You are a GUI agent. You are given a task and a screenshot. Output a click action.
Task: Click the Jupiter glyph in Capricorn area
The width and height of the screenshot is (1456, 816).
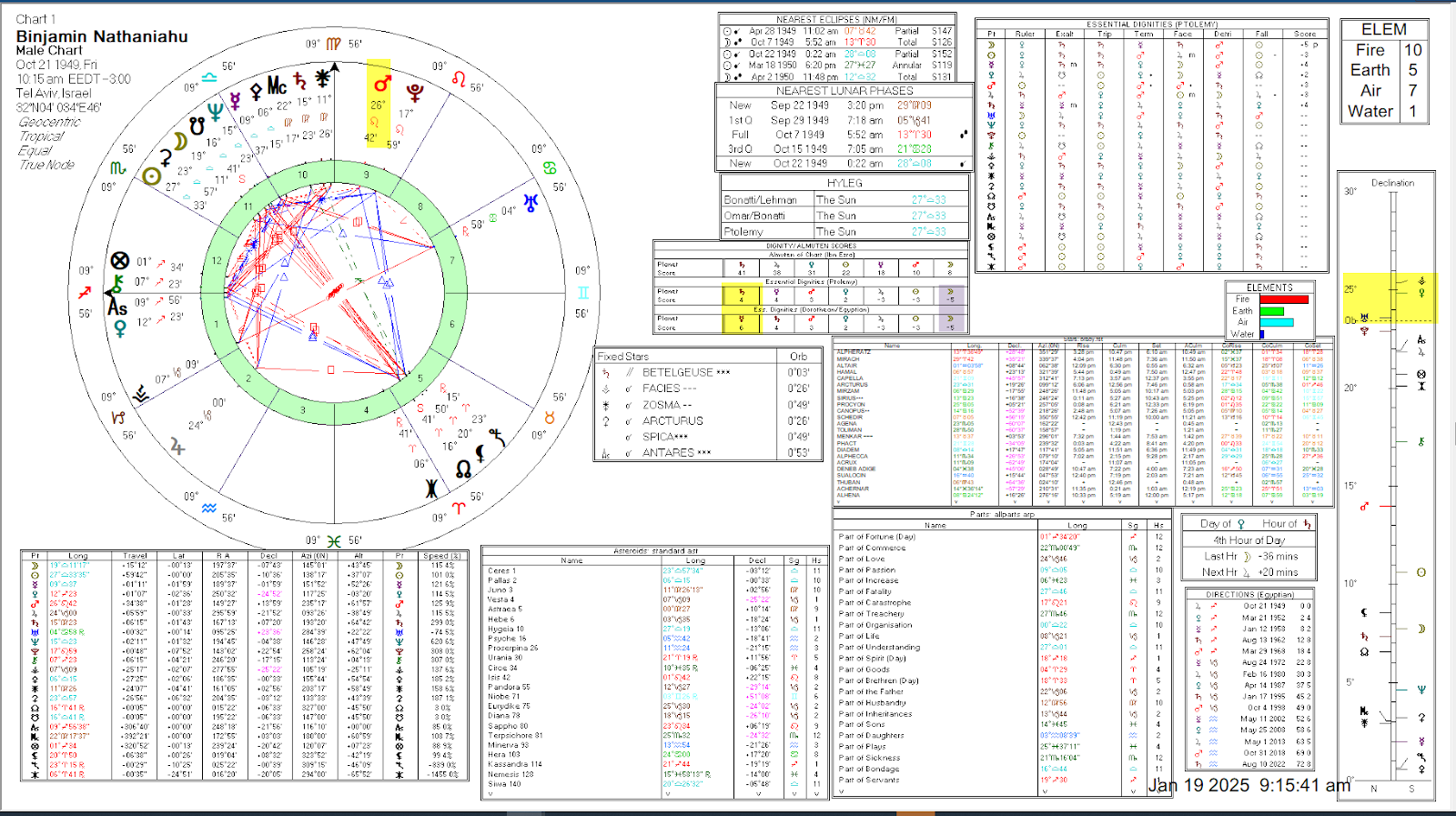click(177, 446)
